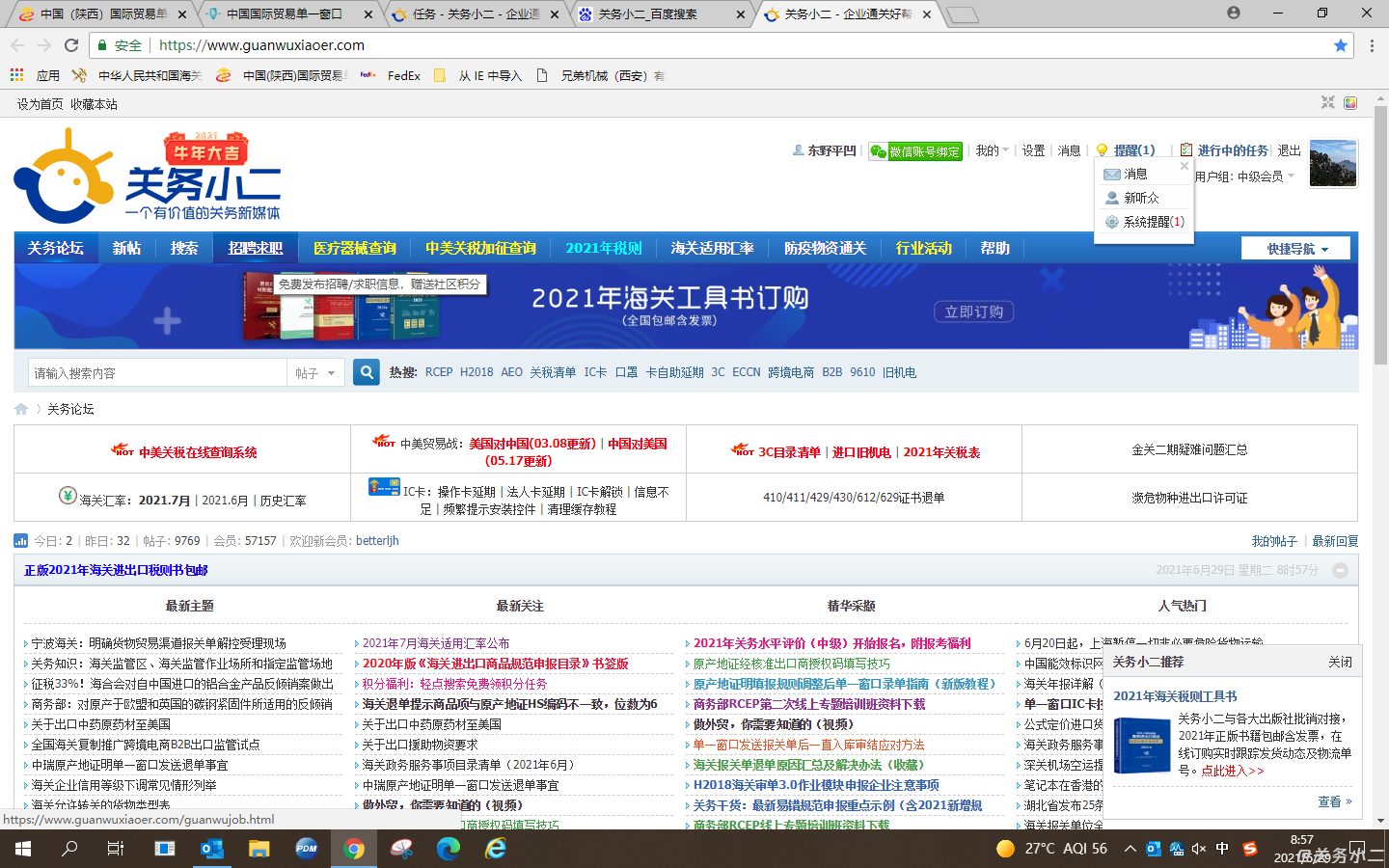Click 设为首页 link
Image resolution: width=1389 pixels, height=868 pixels.
tap(40, 104)
